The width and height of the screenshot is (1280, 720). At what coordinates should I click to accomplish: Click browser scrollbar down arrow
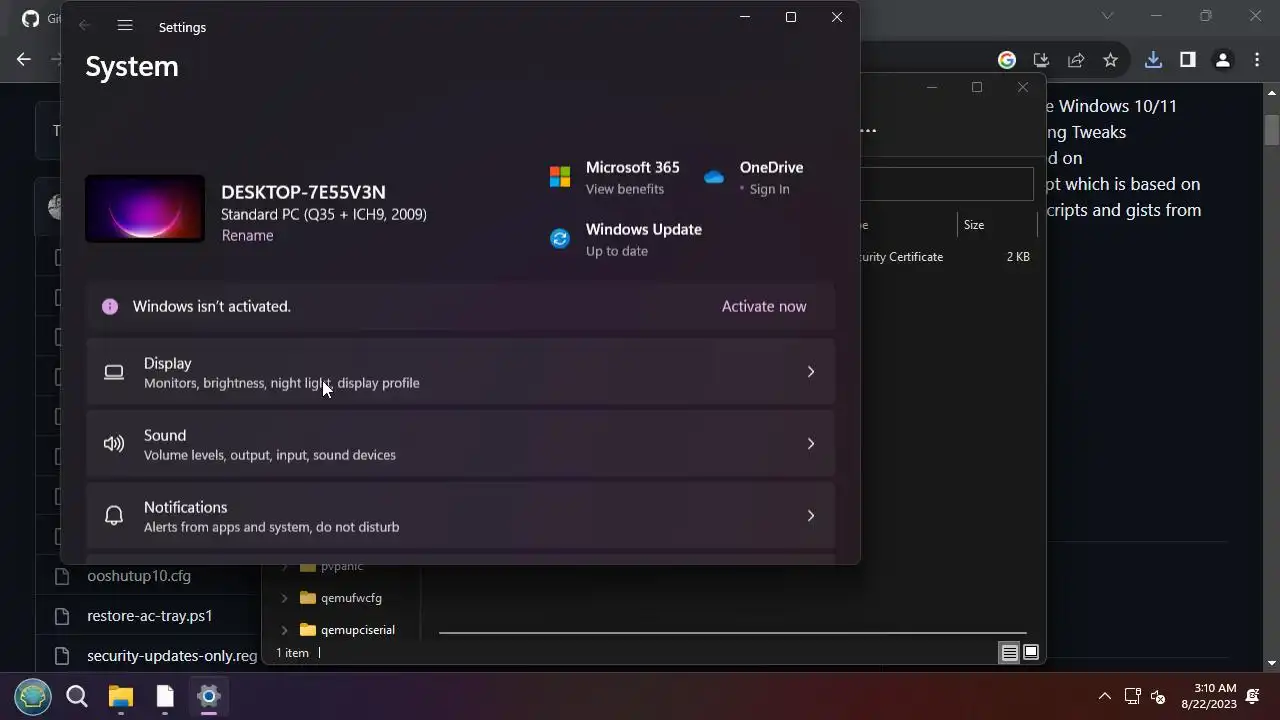[x=1272, y=663]
